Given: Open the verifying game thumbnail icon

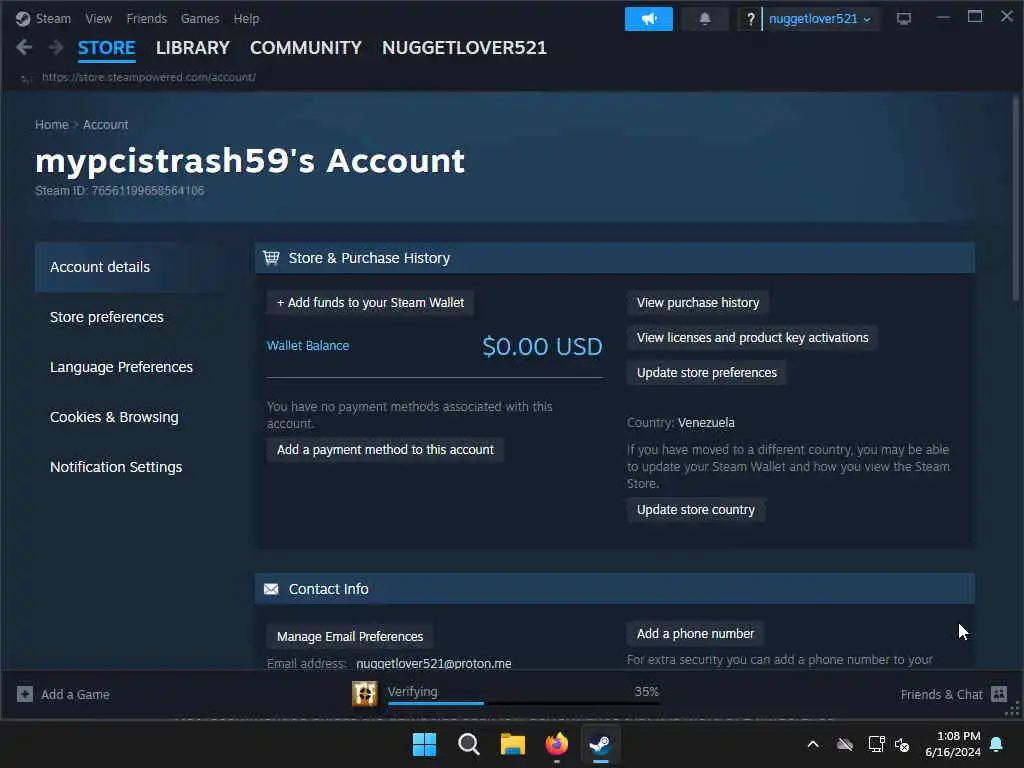Looking at the screenshot, I should (364, 694).
